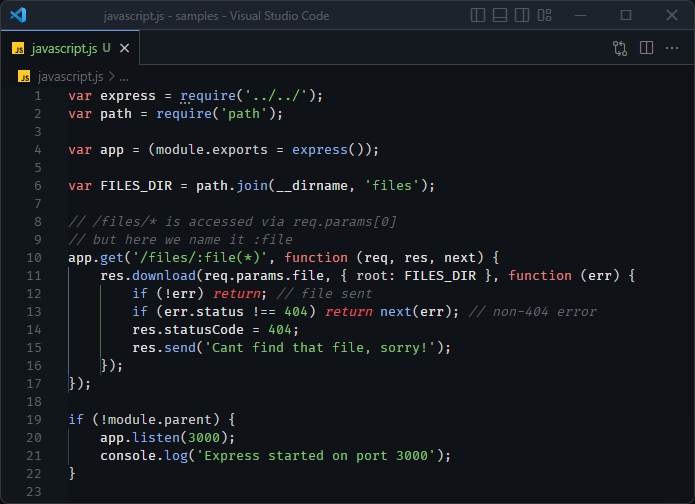Click 'require' with the hint dots on line 1
Image resolution: width=695 pixels, height=504 pixels.
coord(208,96)
